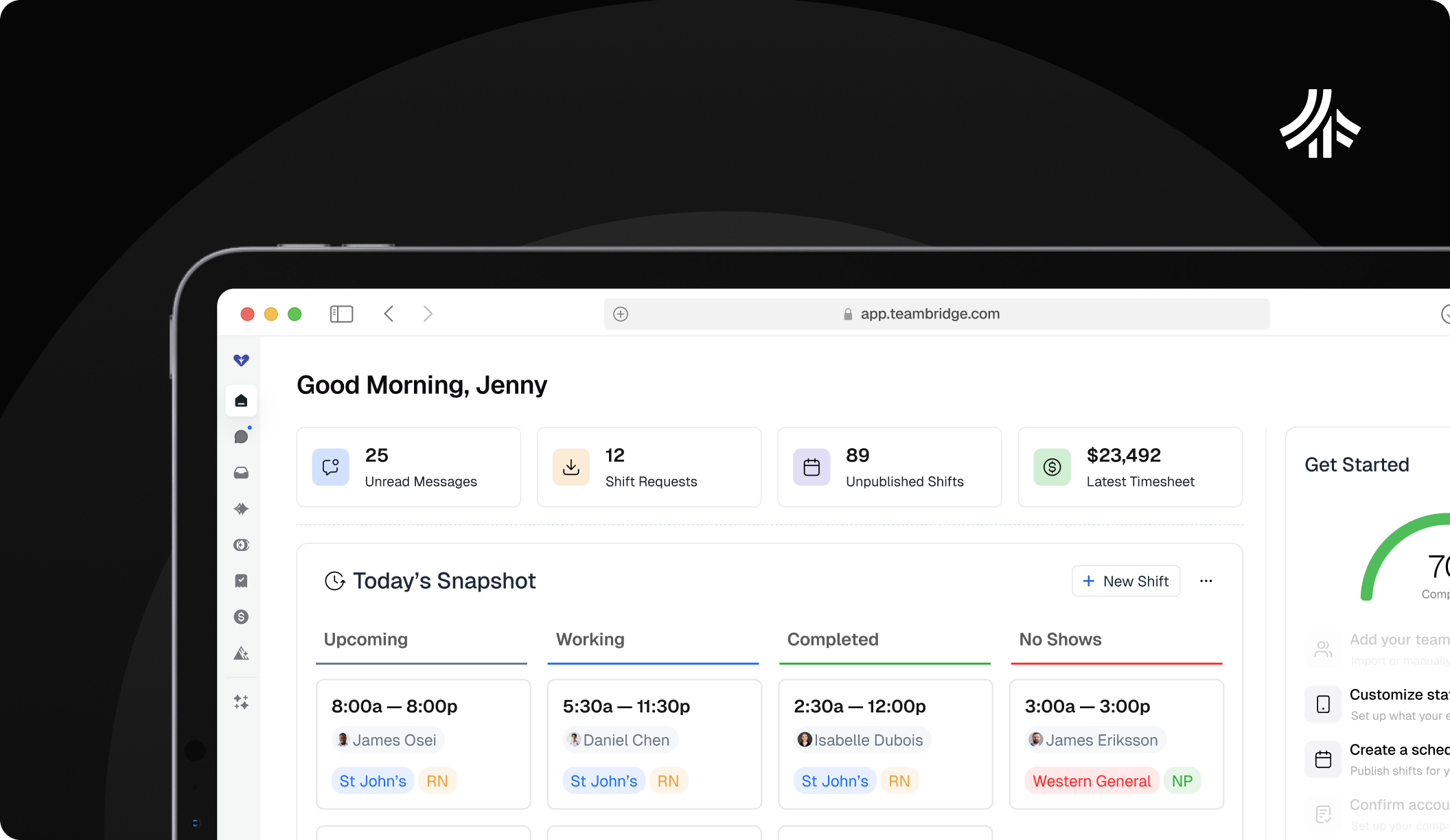1450x840 pixels.
Task: Click the Western General location tag
Action: [x=1092, y=781]
